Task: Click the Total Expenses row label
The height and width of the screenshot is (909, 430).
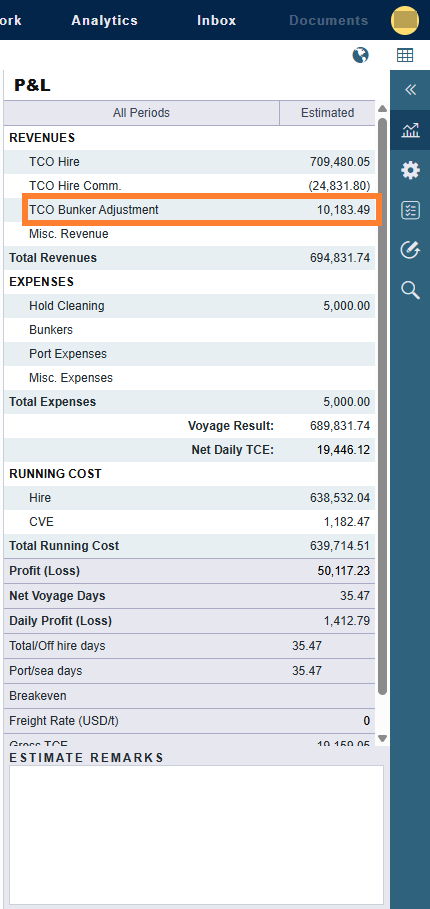Action: pos(53,402)
